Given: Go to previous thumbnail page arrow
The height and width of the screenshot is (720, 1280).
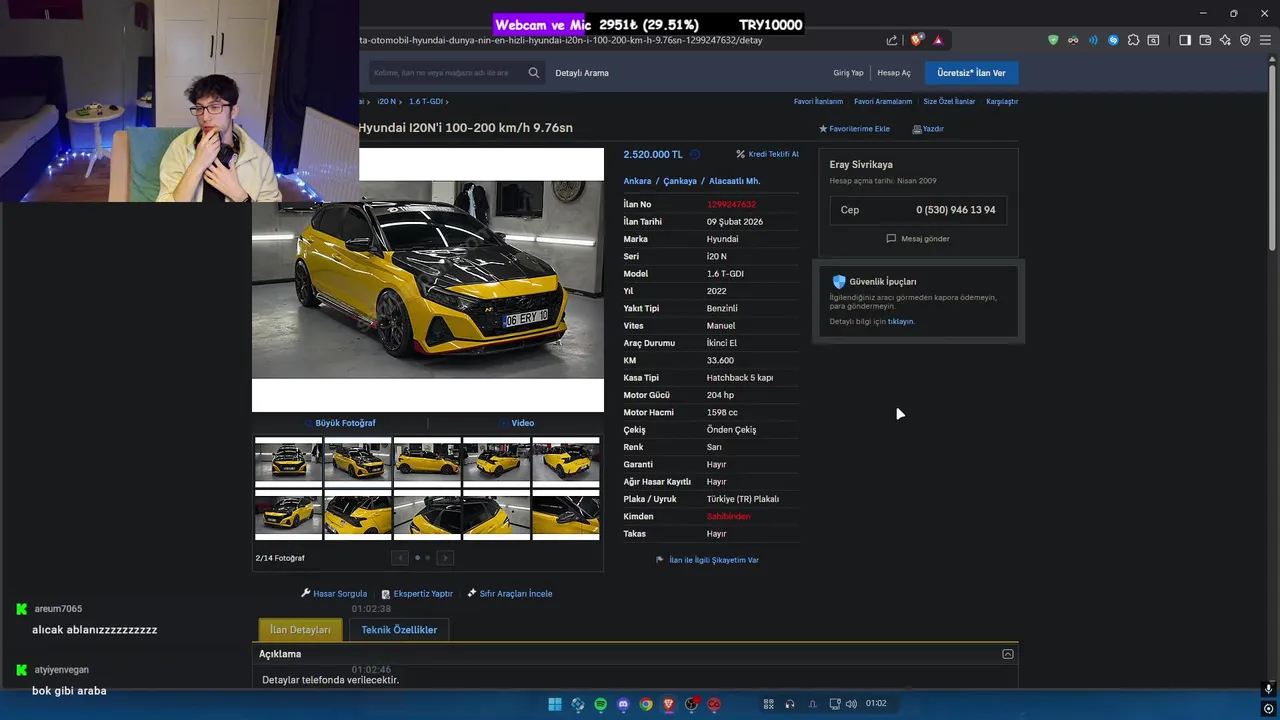Looking at the screenshot, I should click(400, 558).
